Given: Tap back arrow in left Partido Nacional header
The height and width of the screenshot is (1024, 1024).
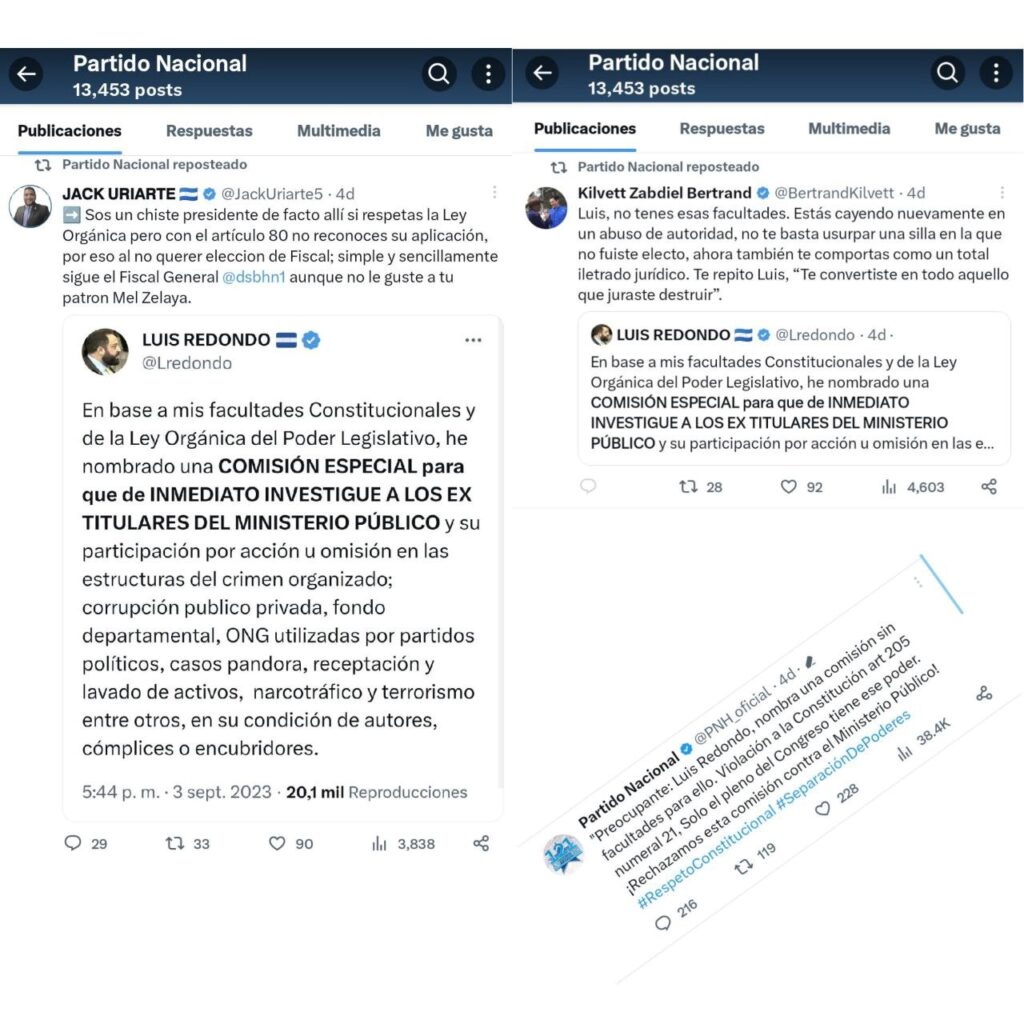Looking at the screenshot, I should [26, 74].
